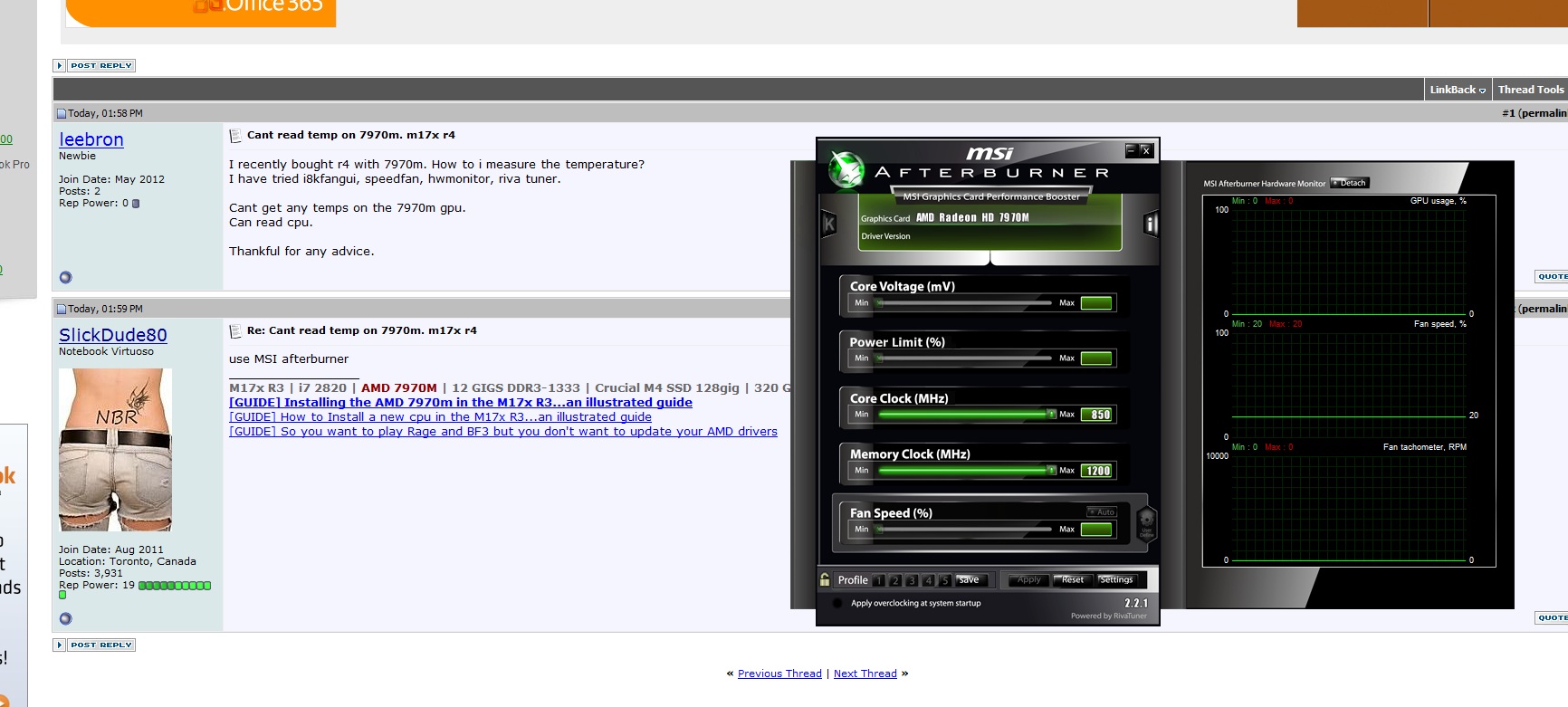1568x707 pixels.
Task: Minimize the MSI Afterburner window
Action: 1132,150
